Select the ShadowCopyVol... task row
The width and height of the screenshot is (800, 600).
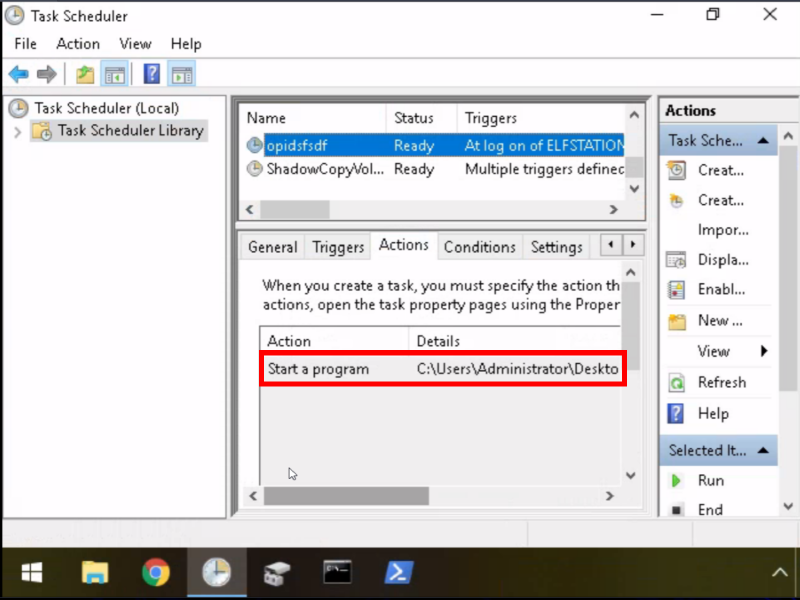(x=325, y=169)
